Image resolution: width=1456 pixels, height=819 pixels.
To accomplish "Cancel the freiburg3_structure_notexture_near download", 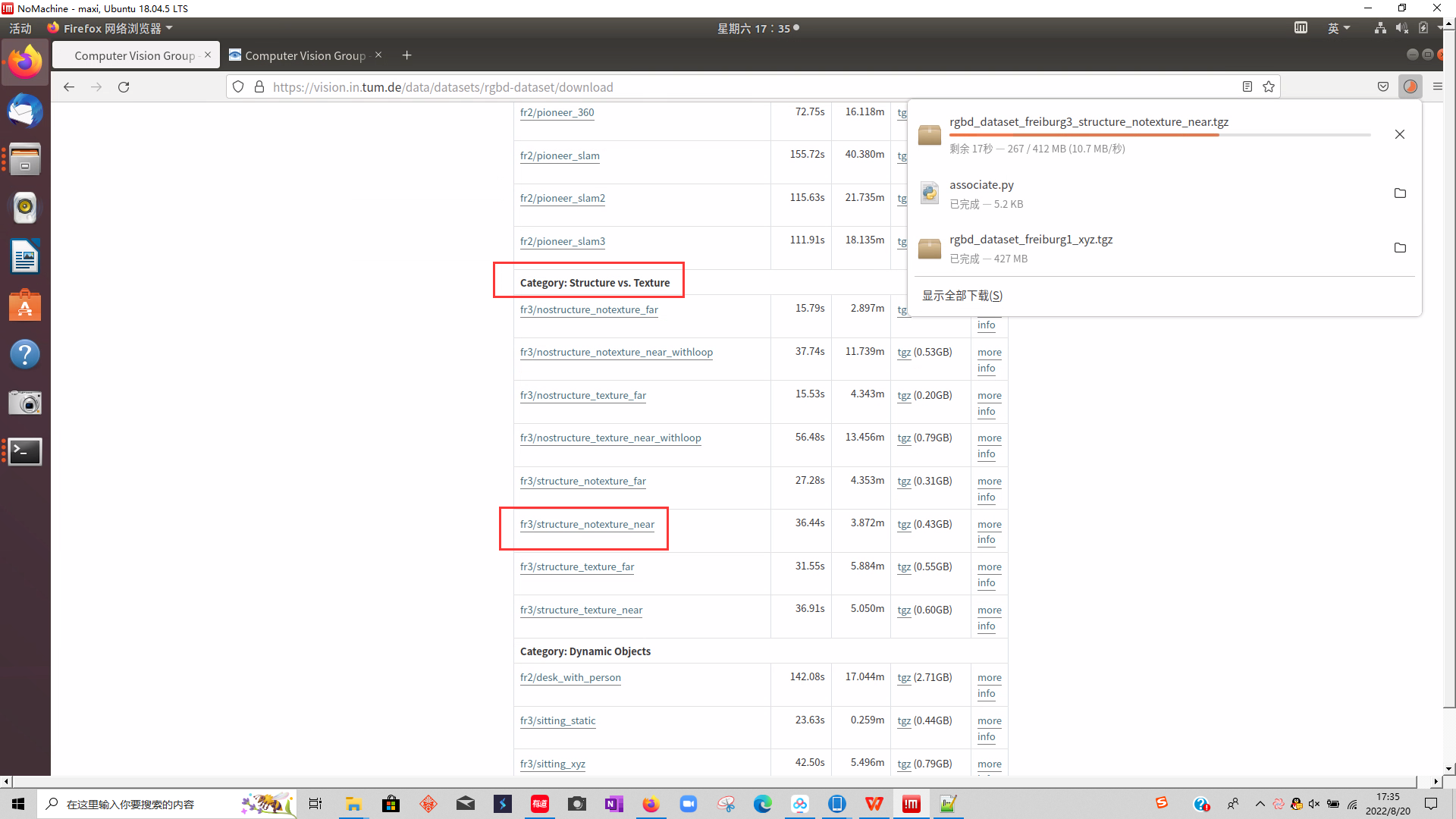I will pyautogui.click(x=1400, y=134).
